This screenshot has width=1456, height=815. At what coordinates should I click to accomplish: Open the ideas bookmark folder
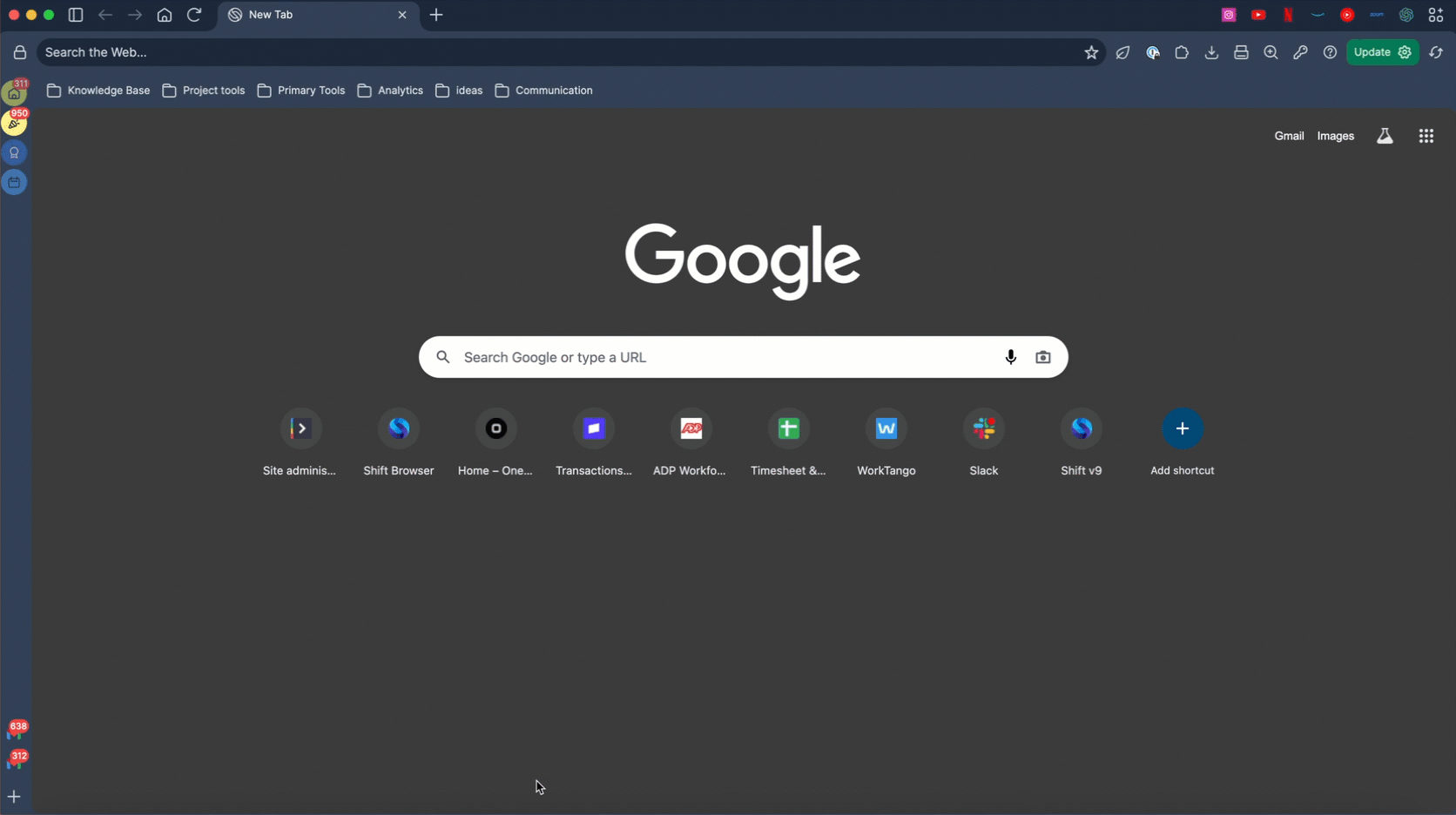point(459,91)
